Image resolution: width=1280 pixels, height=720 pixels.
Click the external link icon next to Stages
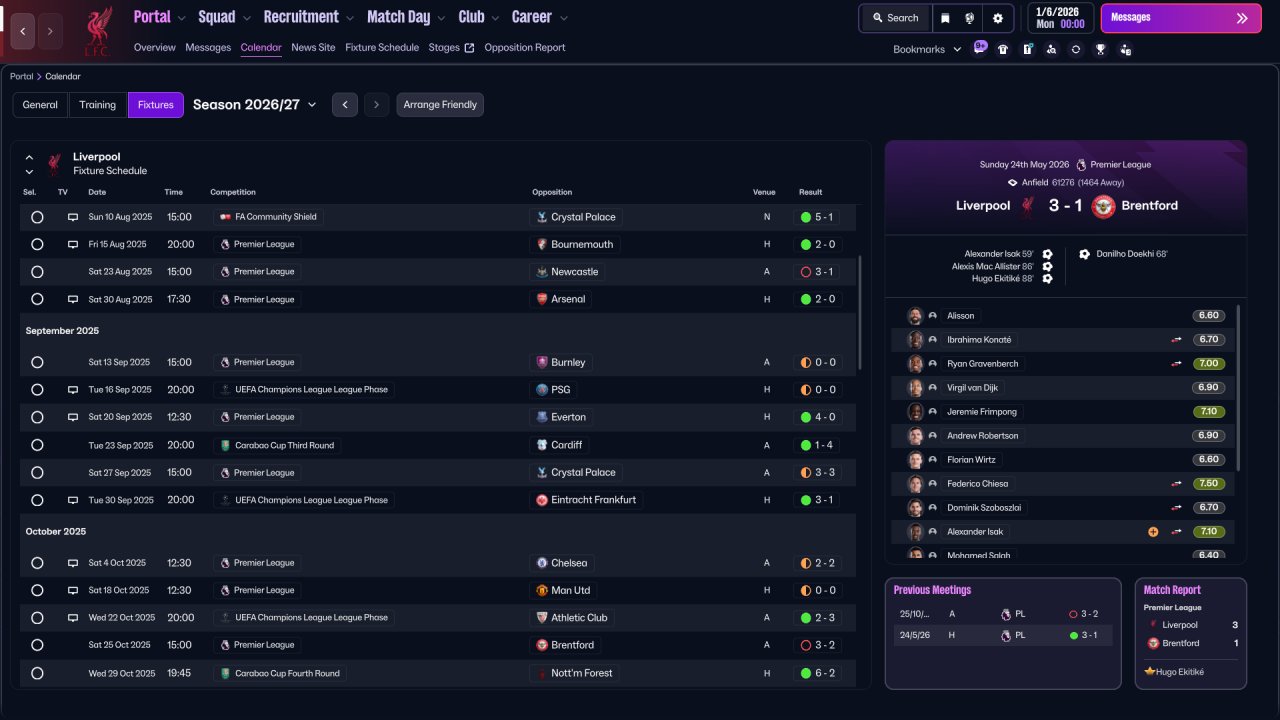click(469, 48)
